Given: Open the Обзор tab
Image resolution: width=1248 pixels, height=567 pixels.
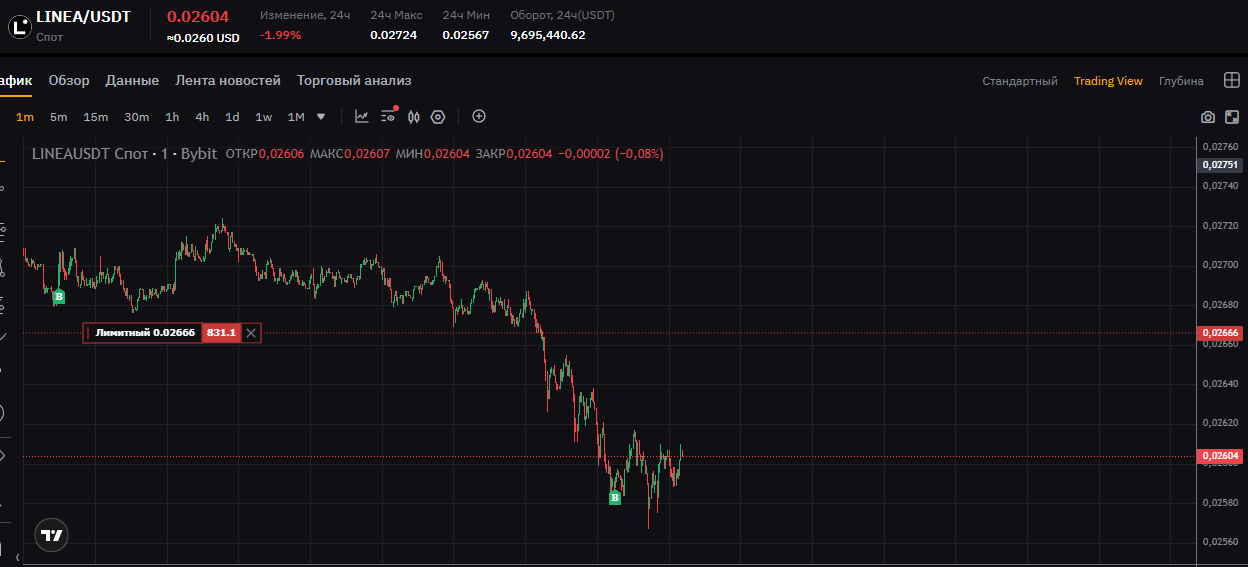Looking at the screenshot, I should point(69,80).
